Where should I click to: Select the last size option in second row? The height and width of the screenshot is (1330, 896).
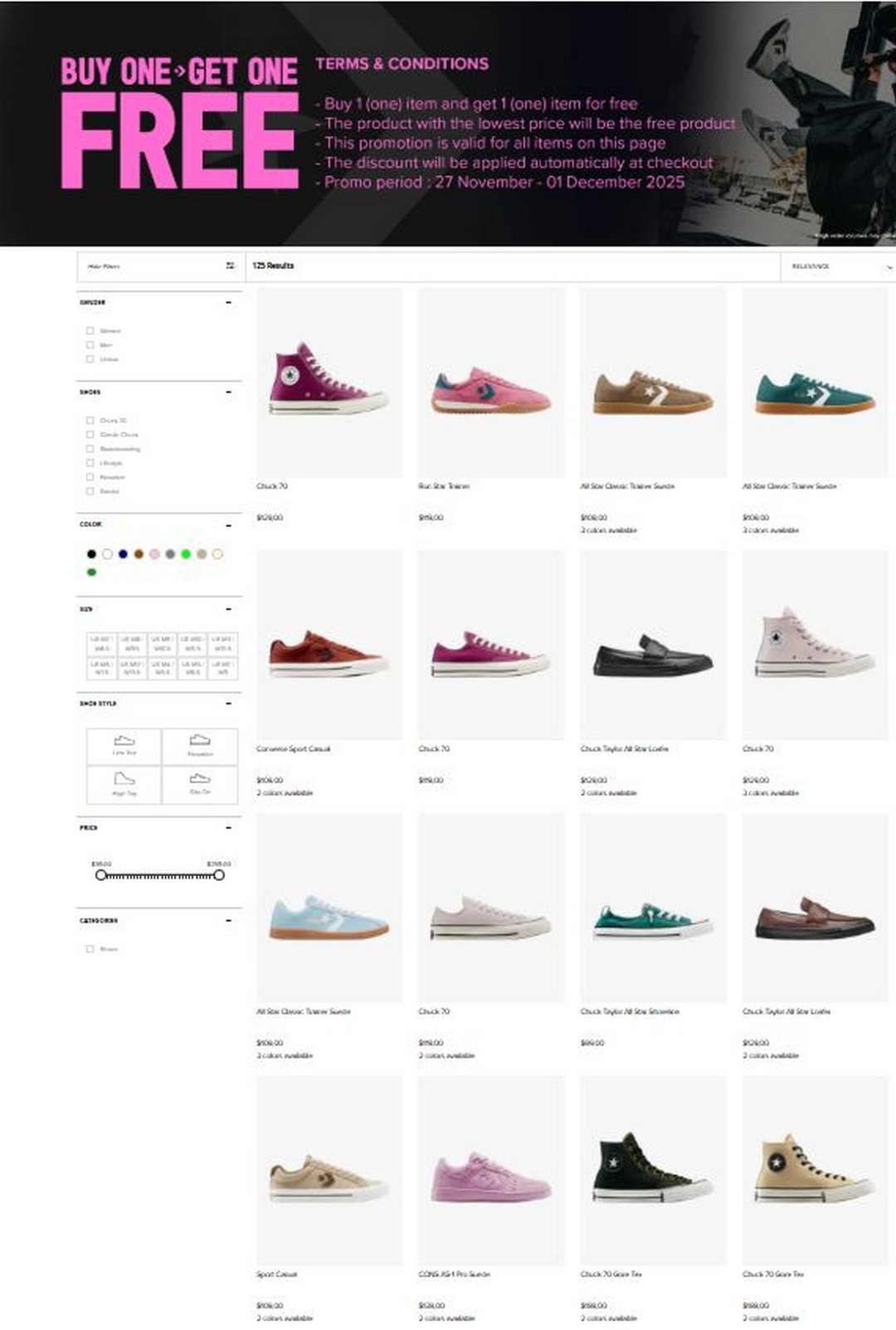222,668
